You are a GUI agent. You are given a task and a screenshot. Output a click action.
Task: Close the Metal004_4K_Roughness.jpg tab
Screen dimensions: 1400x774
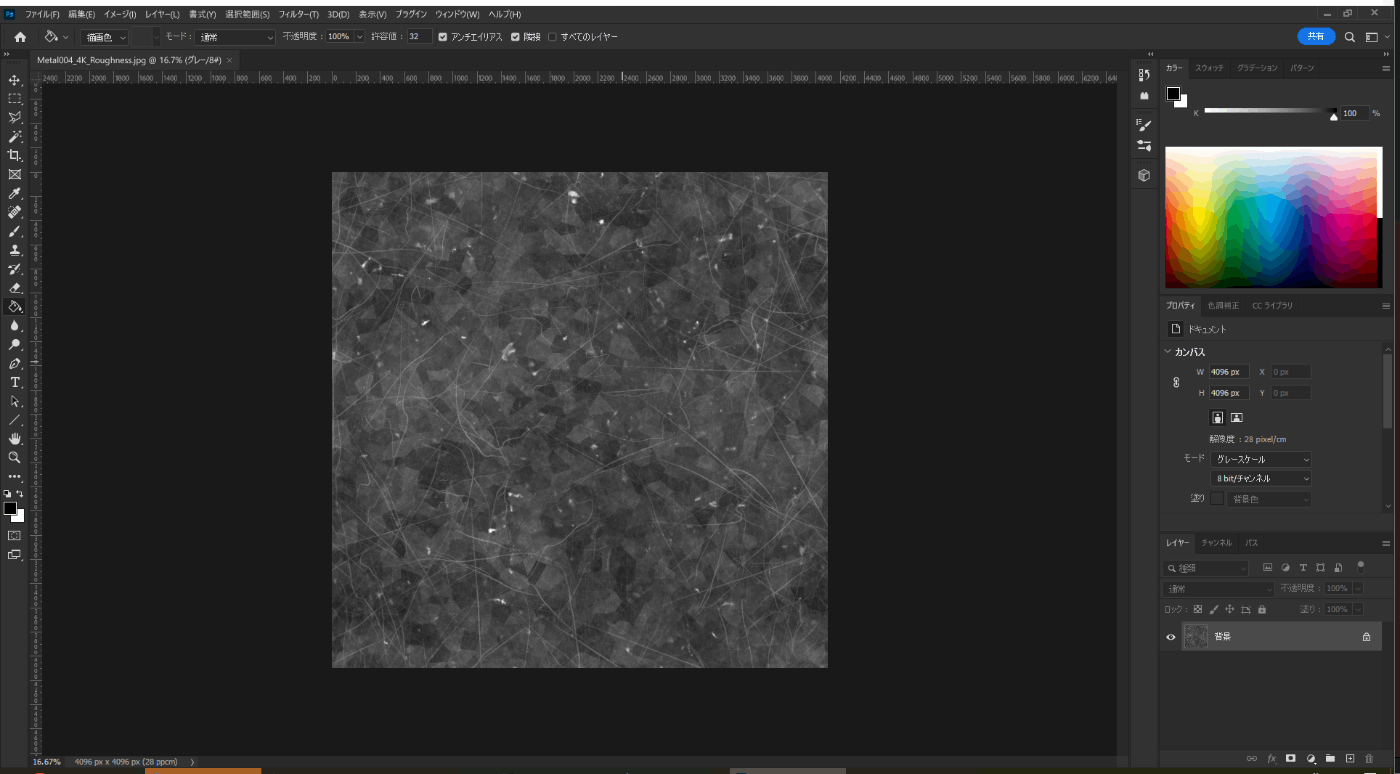229,60
